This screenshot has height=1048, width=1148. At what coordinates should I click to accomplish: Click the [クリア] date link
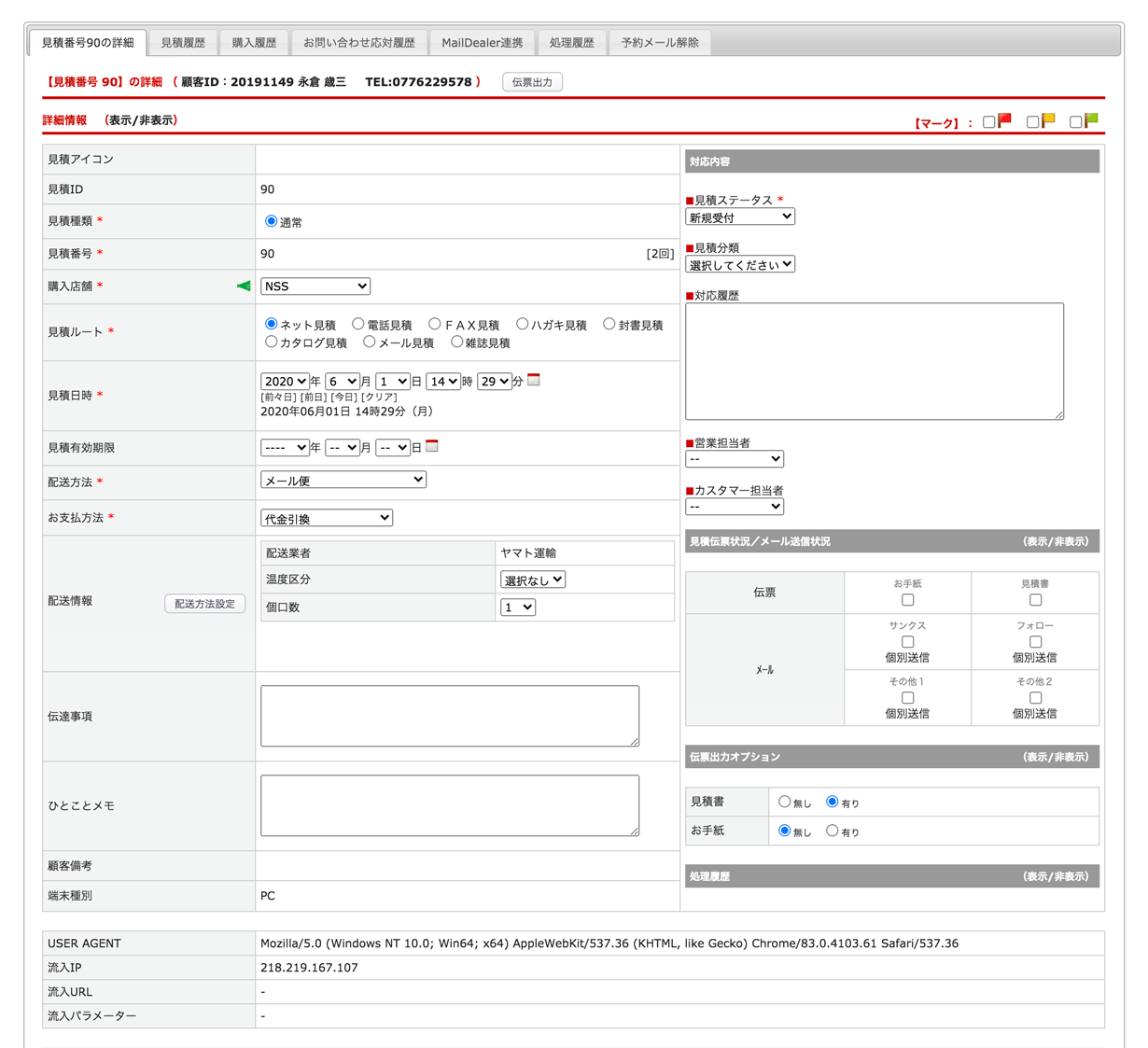(x=380, y=397)
